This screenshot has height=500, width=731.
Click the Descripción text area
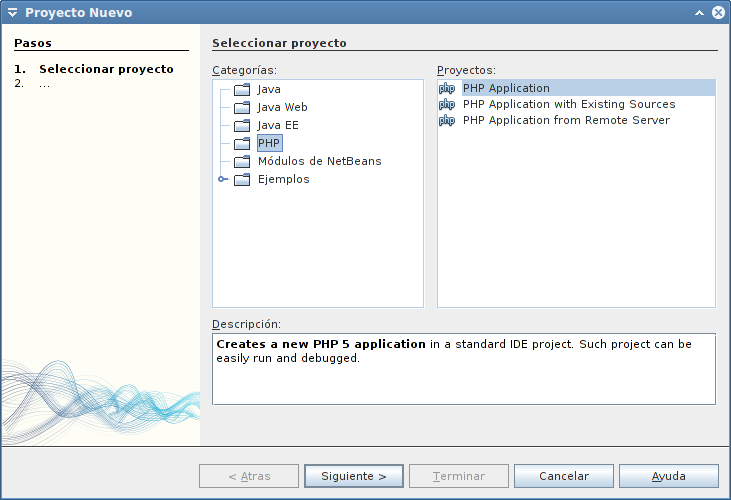[464, 369]
